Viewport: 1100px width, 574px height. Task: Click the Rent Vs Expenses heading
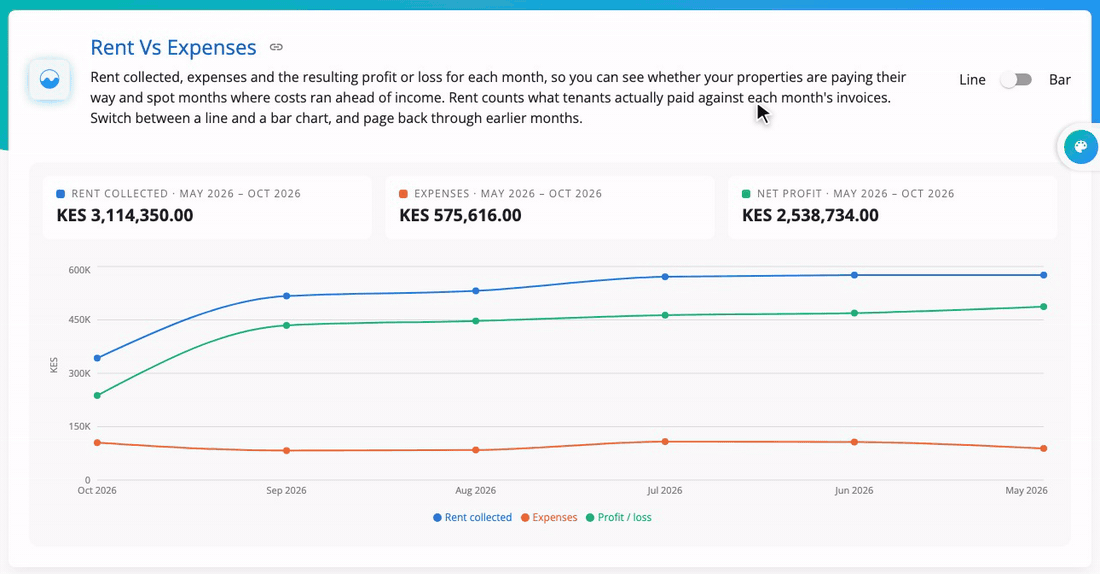(x=173, y=47)
